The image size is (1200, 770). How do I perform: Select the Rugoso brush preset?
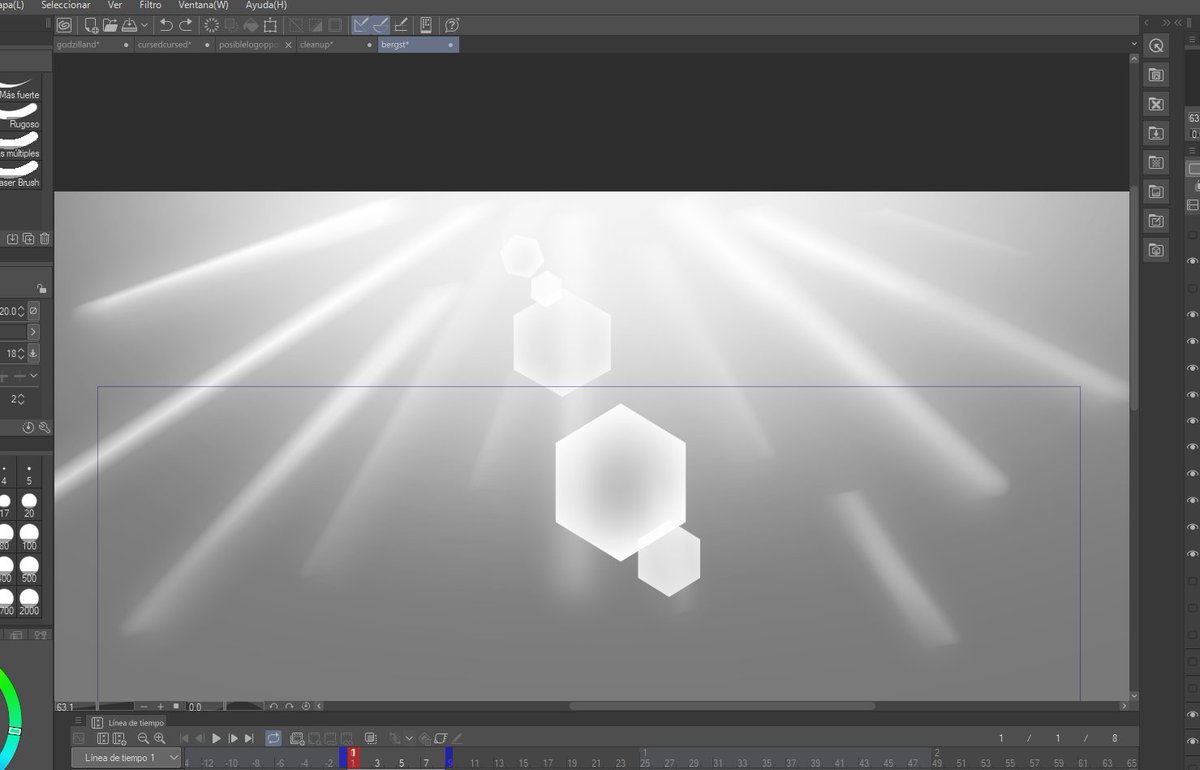(21, 116)
